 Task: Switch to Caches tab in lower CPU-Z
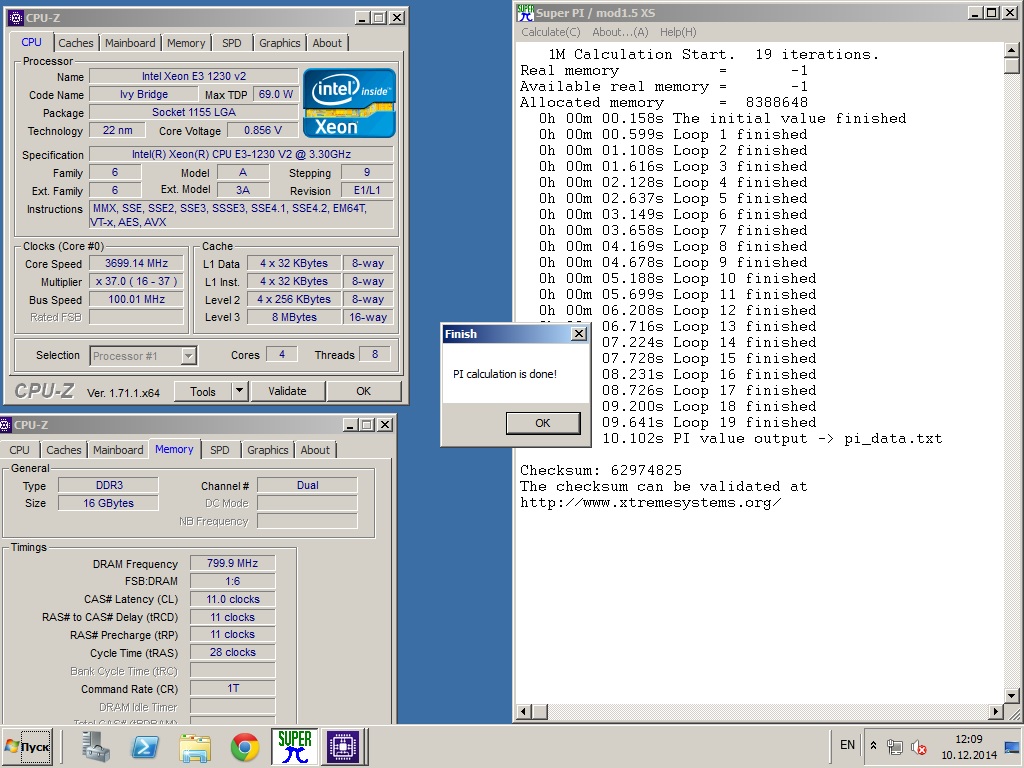coord(63,450)
